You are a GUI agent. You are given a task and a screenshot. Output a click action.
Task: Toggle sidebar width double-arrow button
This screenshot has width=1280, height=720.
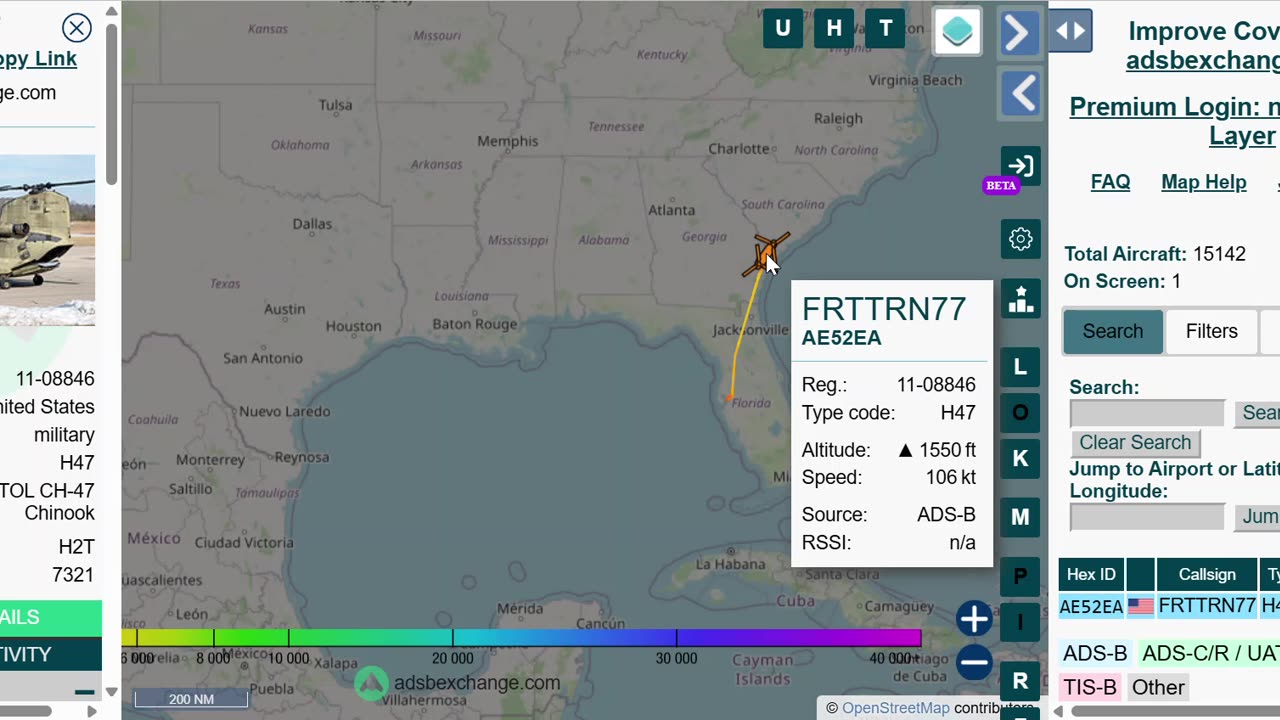[1070, 30]
